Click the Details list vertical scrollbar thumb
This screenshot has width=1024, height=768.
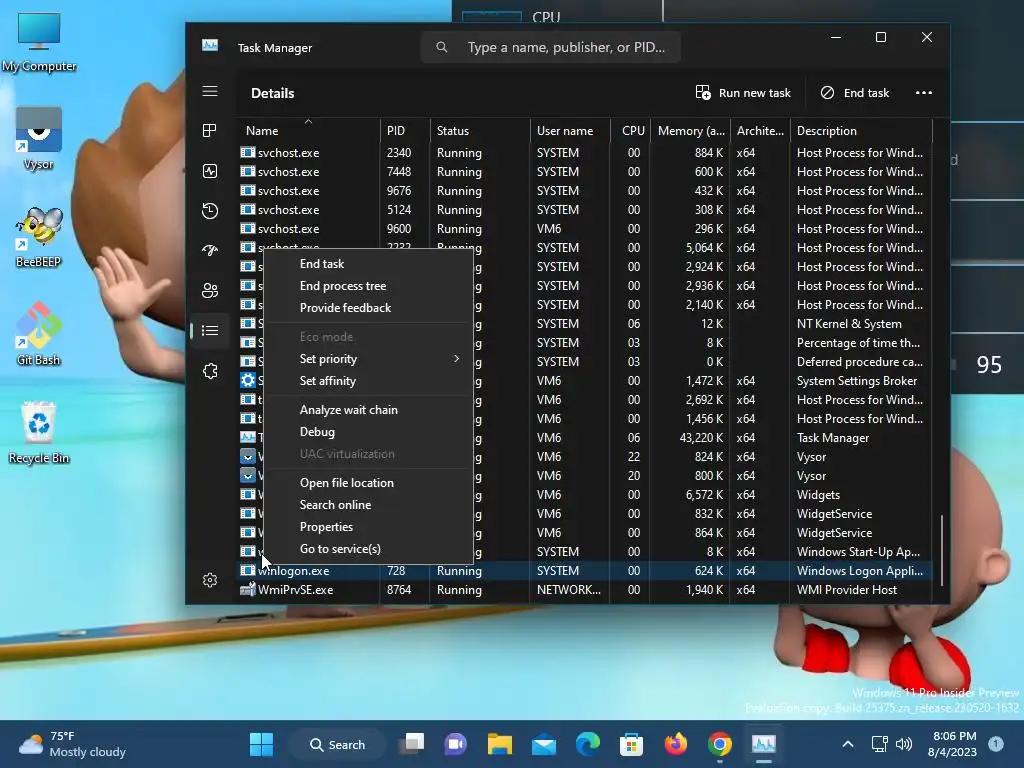(942, 550)
